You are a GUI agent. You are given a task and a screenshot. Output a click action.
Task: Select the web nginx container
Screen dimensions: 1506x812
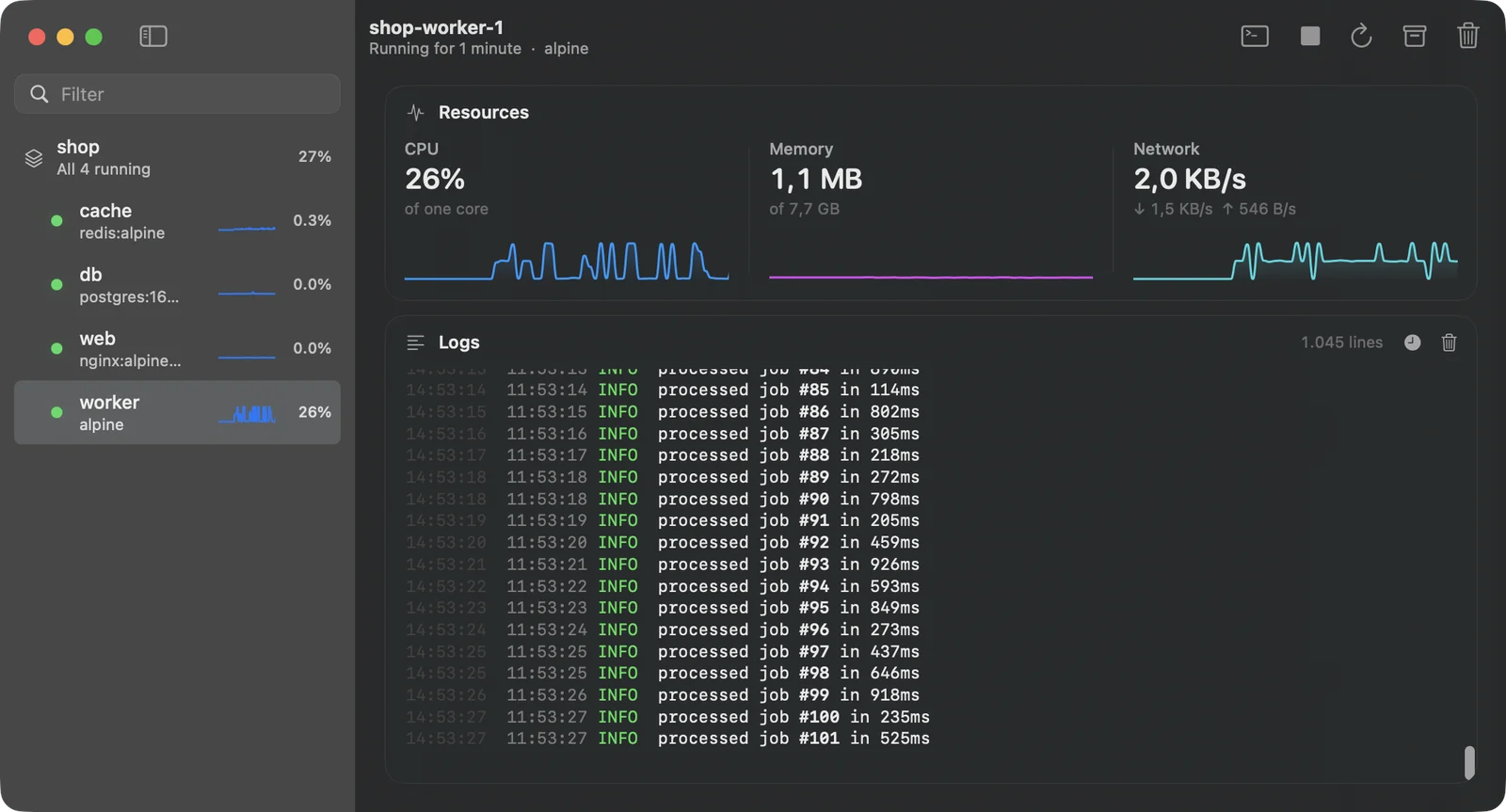click(177, 348)
